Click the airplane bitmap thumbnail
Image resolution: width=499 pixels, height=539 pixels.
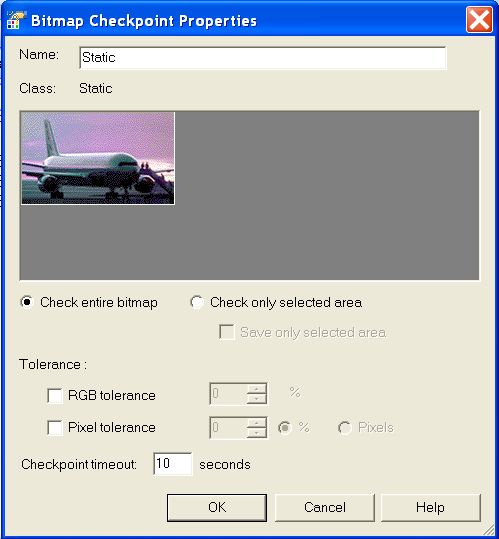point(98,158)
